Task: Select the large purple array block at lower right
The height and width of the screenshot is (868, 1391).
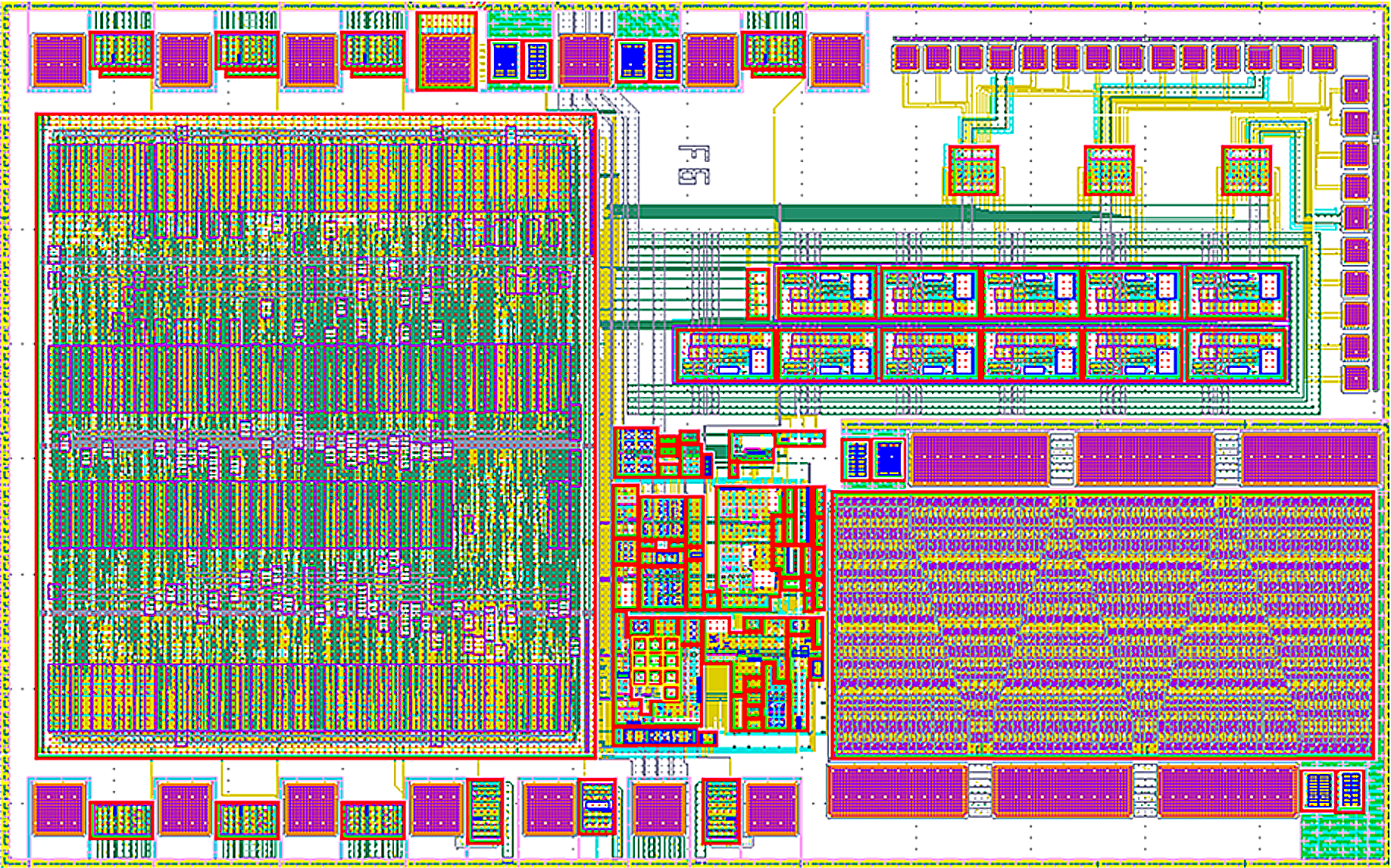Action: tap(1102, 625)
